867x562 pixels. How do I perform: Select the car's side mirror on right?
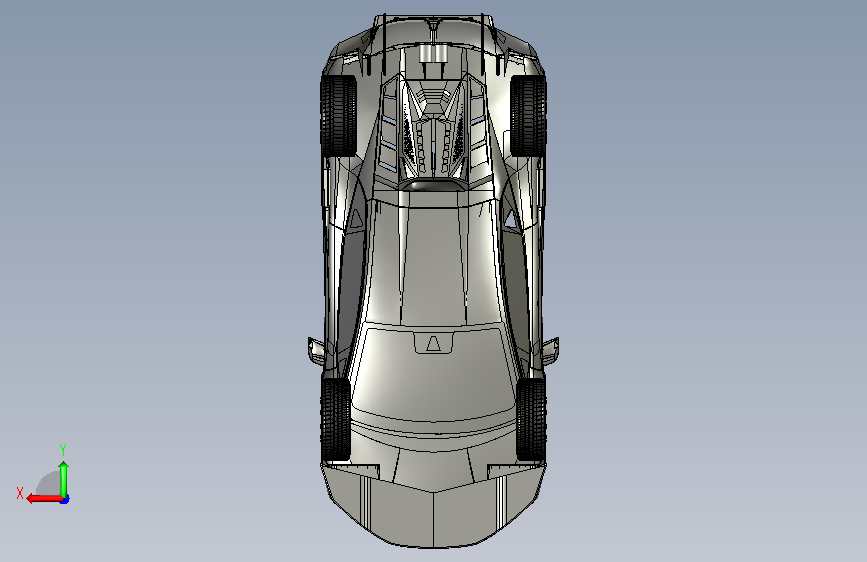coord(550,350)
